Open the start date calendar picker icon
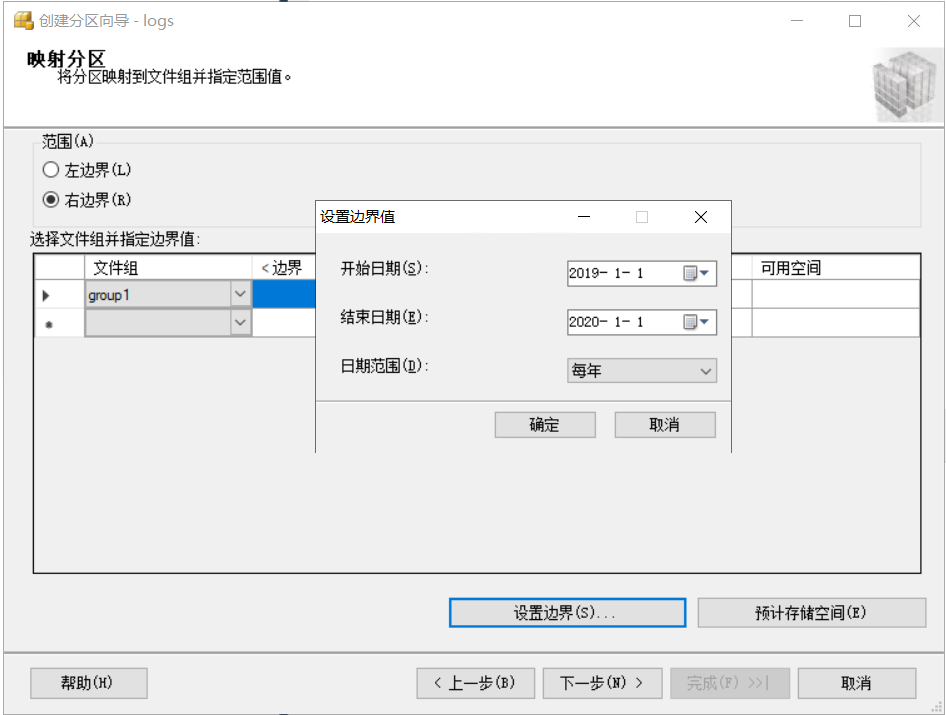The image size is (946, 715). pos(696,273)
